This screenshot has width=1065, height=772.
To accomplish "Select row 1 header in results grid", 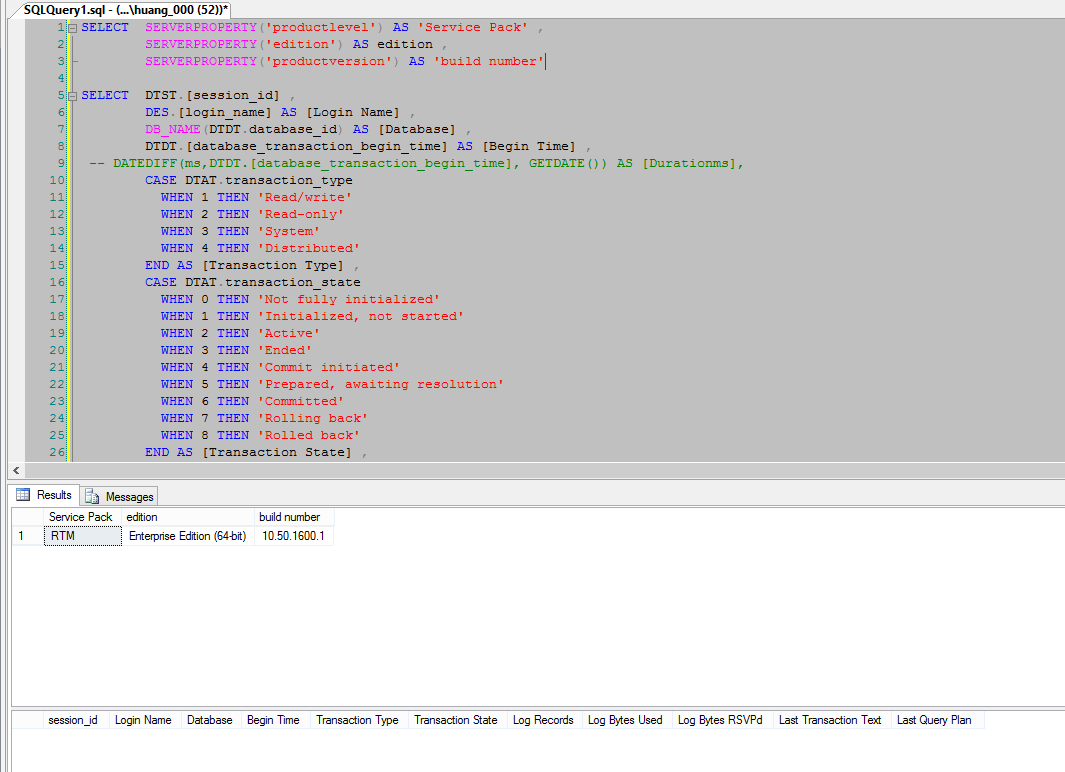I will coord(28,536).
